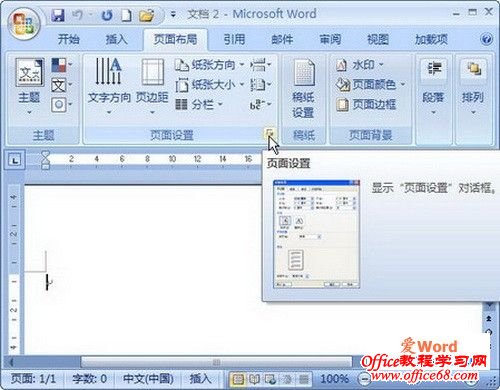Click word count 字数: 0
The height and width of the screenshot is (390, 500).
click(x=89, y=379)
